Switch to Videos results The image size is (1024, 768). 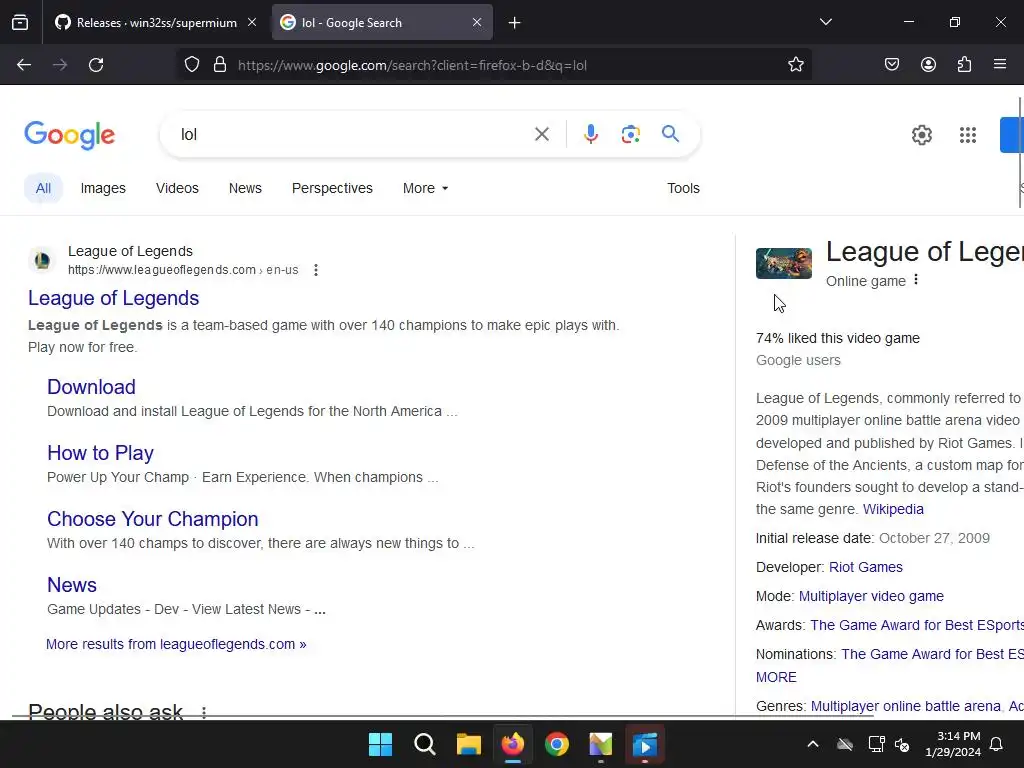tap(177, 188)
